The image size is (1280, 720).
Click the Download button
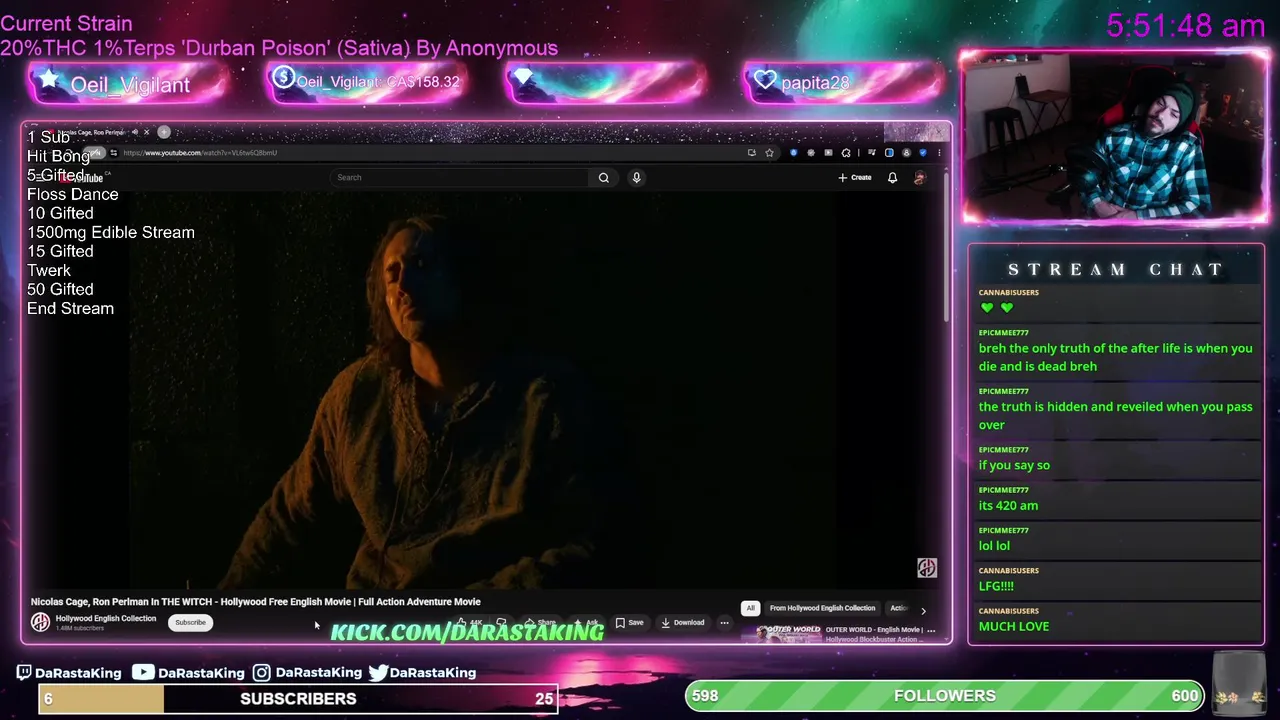(683, 622)
